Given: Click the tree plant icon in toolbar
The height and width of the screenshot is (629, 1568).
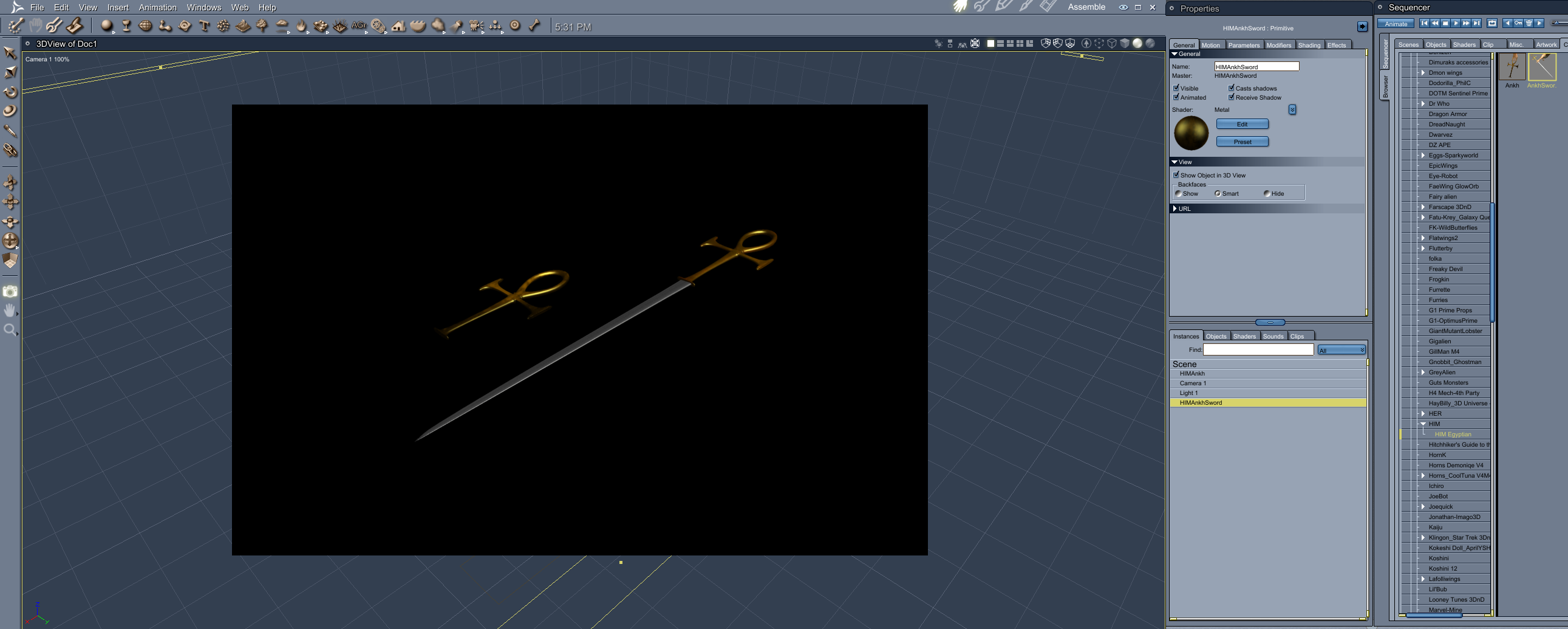Looking at the screenshot, I should click(x=262, y=26).
